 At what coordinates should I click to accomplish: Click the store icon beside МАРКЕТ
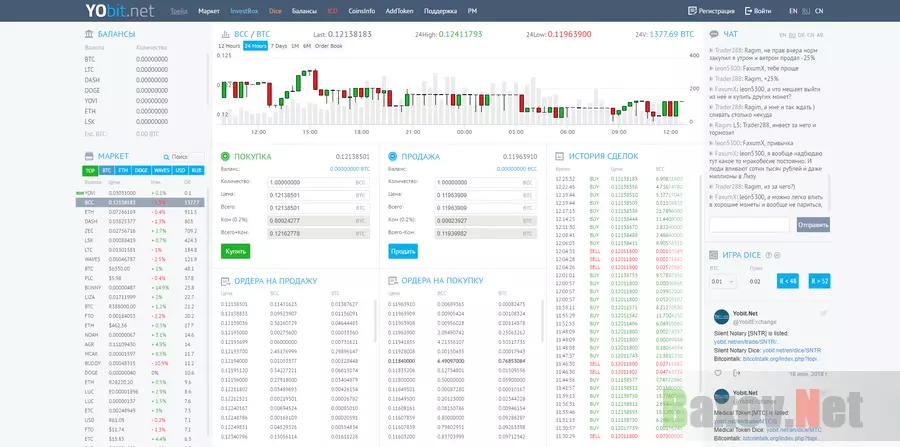(x=89, y=156)
